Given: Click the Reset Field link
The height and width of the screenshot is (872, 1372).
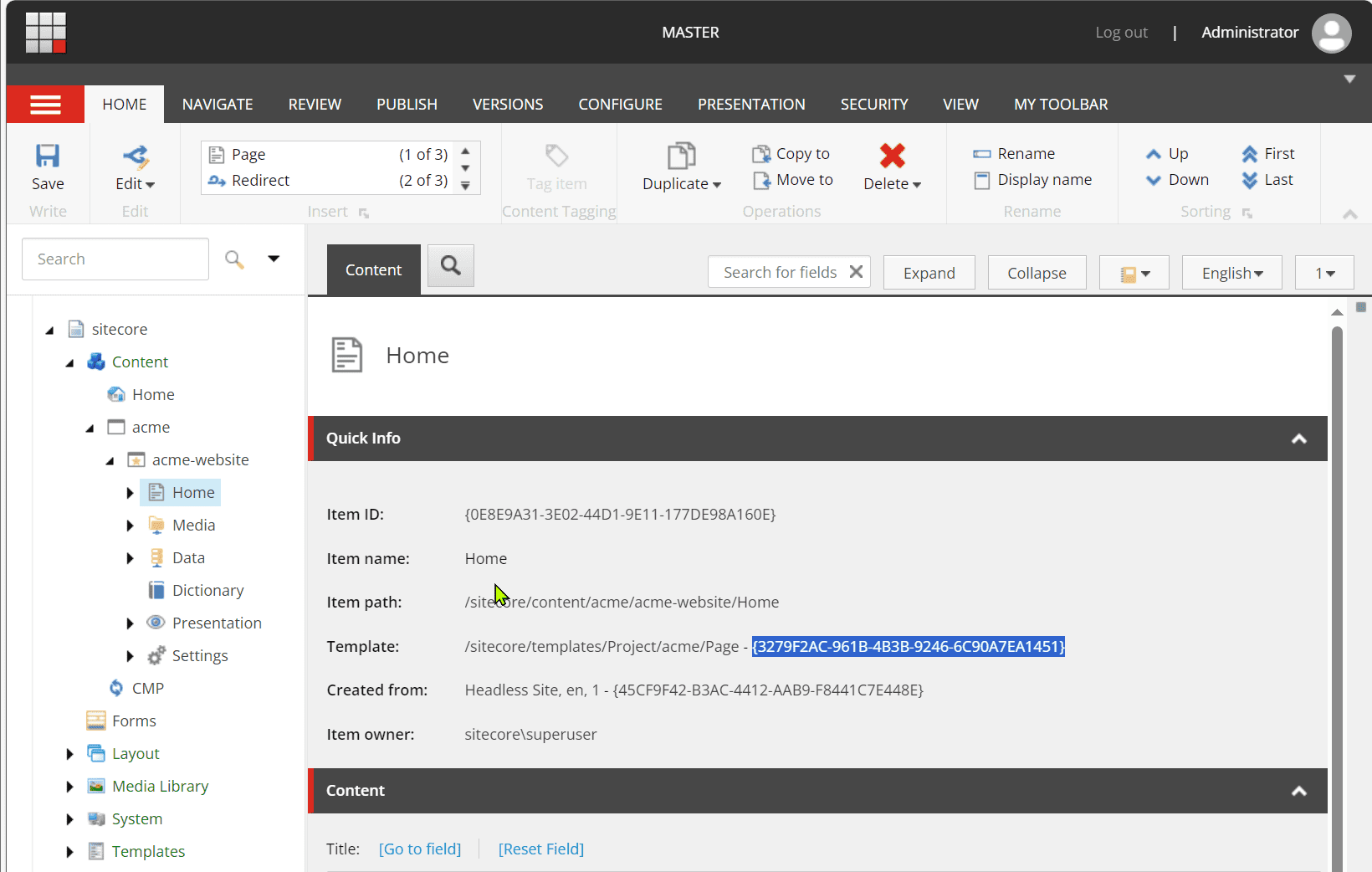Looking at the screenshot, I should point(541,849).
